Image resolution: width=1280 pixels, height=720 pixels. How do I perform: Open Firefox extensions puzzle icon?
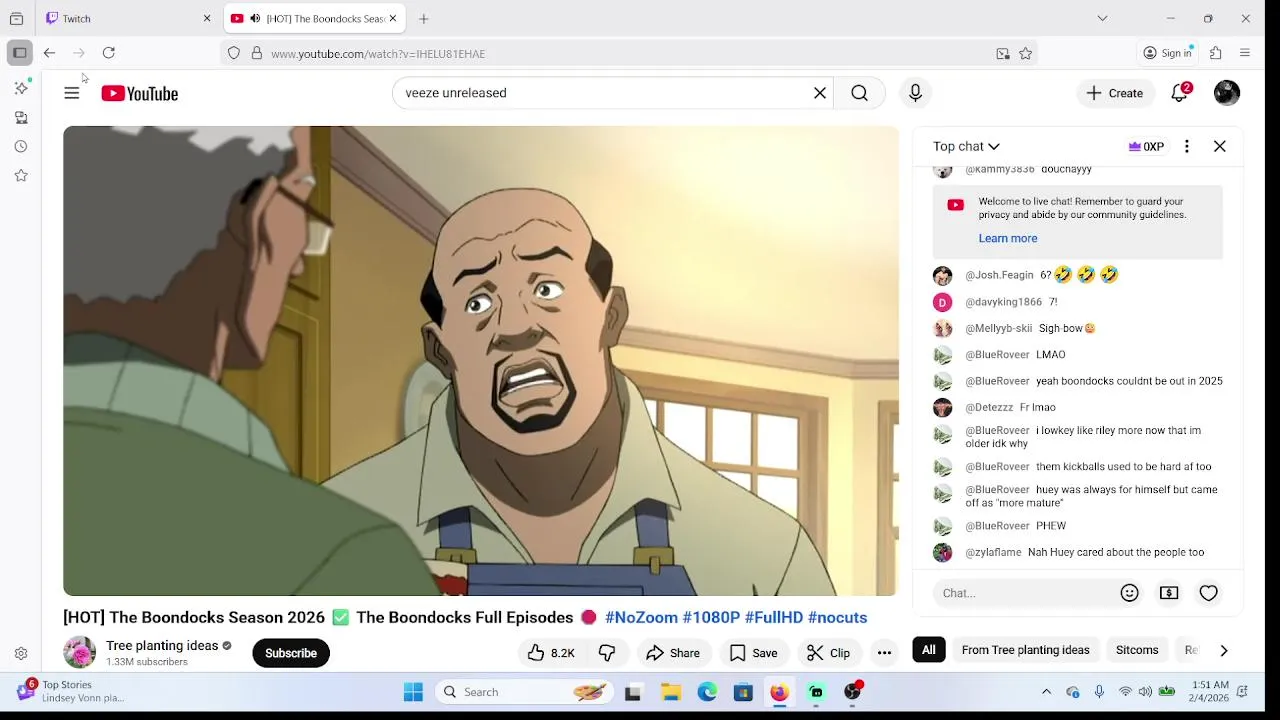[1216, 53]
